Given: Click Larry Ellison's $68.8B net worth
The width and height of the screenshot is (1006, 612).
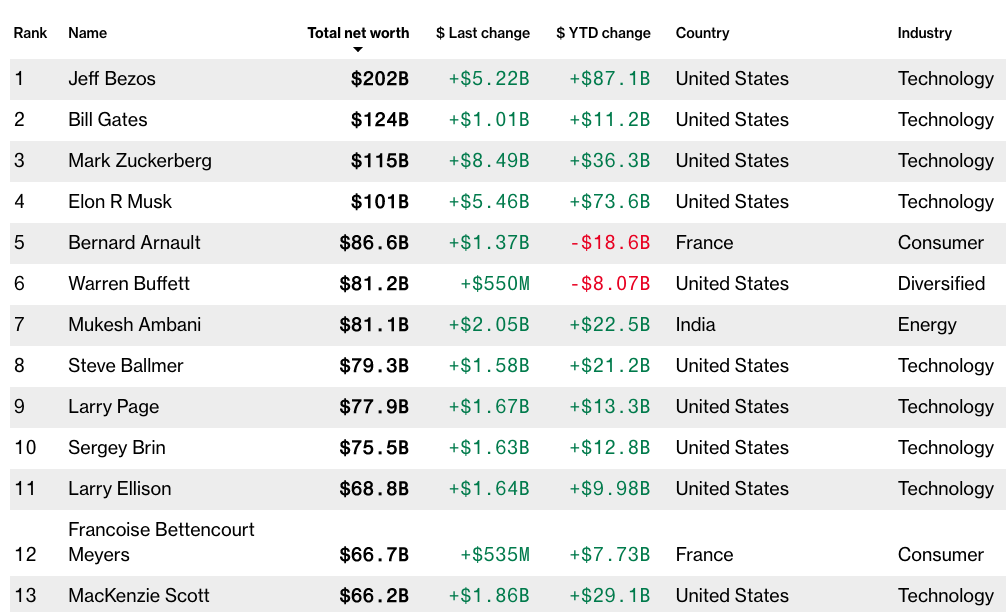Looking at the screenshot, I should [373, 489].
